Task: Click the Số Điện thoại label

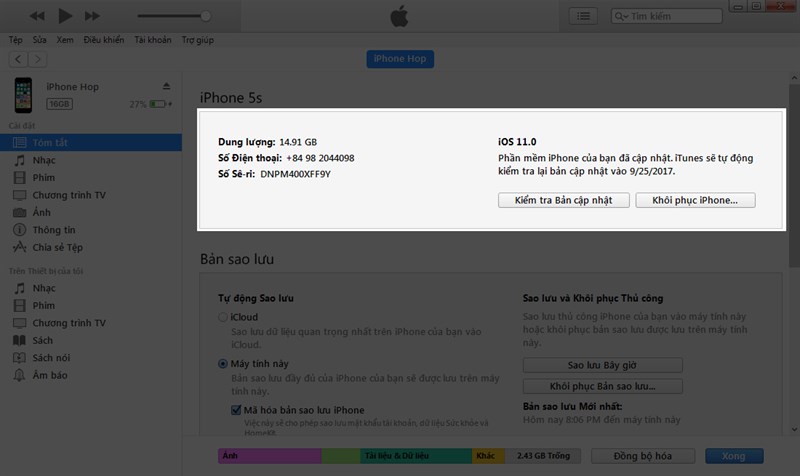Action: 250,158
